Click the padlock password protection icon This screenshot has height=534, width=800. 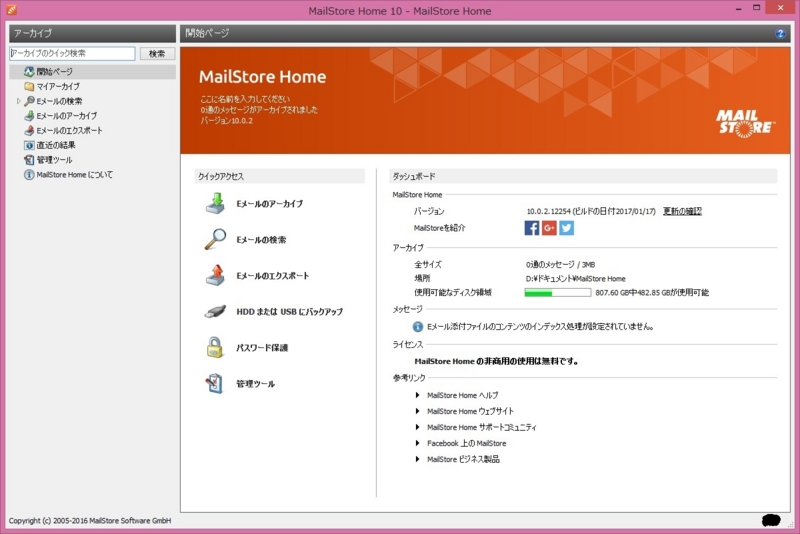click(x=215, y=347)
